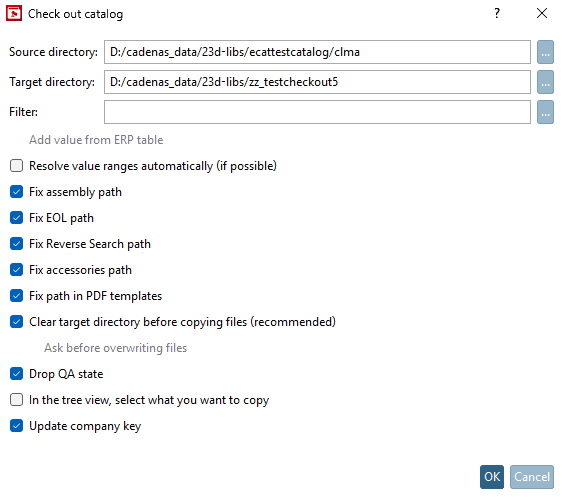Screen dimensions: 564x497
Task: Uncheck Update company key
Action: [x=17, y=426]
